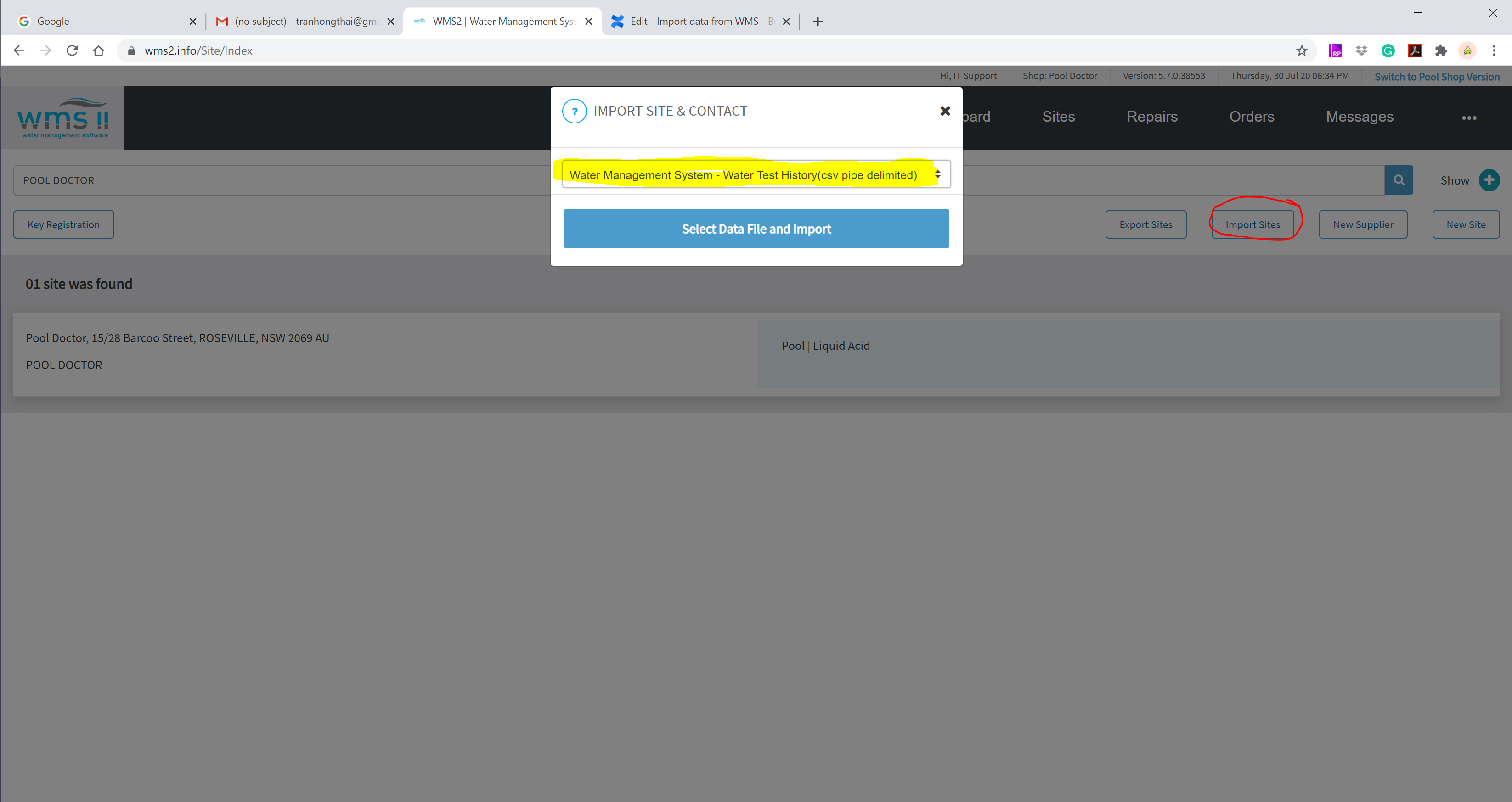This screenshot has height=802, width=1512.
Task: Open the Sites menu
Action: point(1058,117)
